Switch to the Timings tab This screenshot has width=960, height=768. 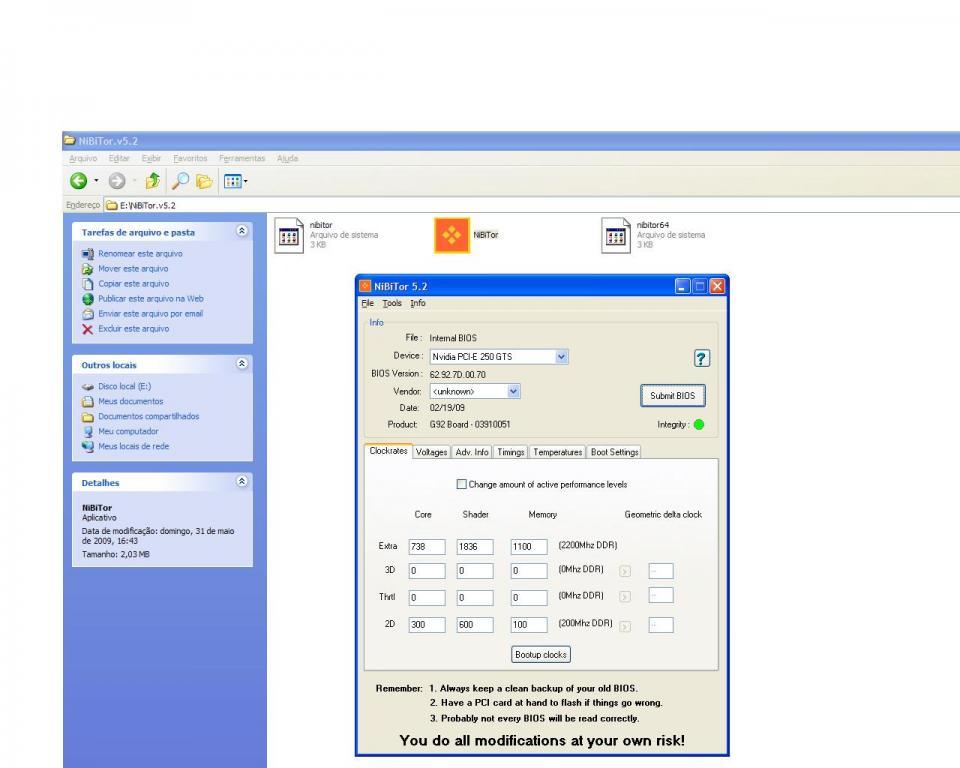tap(511, 452)
